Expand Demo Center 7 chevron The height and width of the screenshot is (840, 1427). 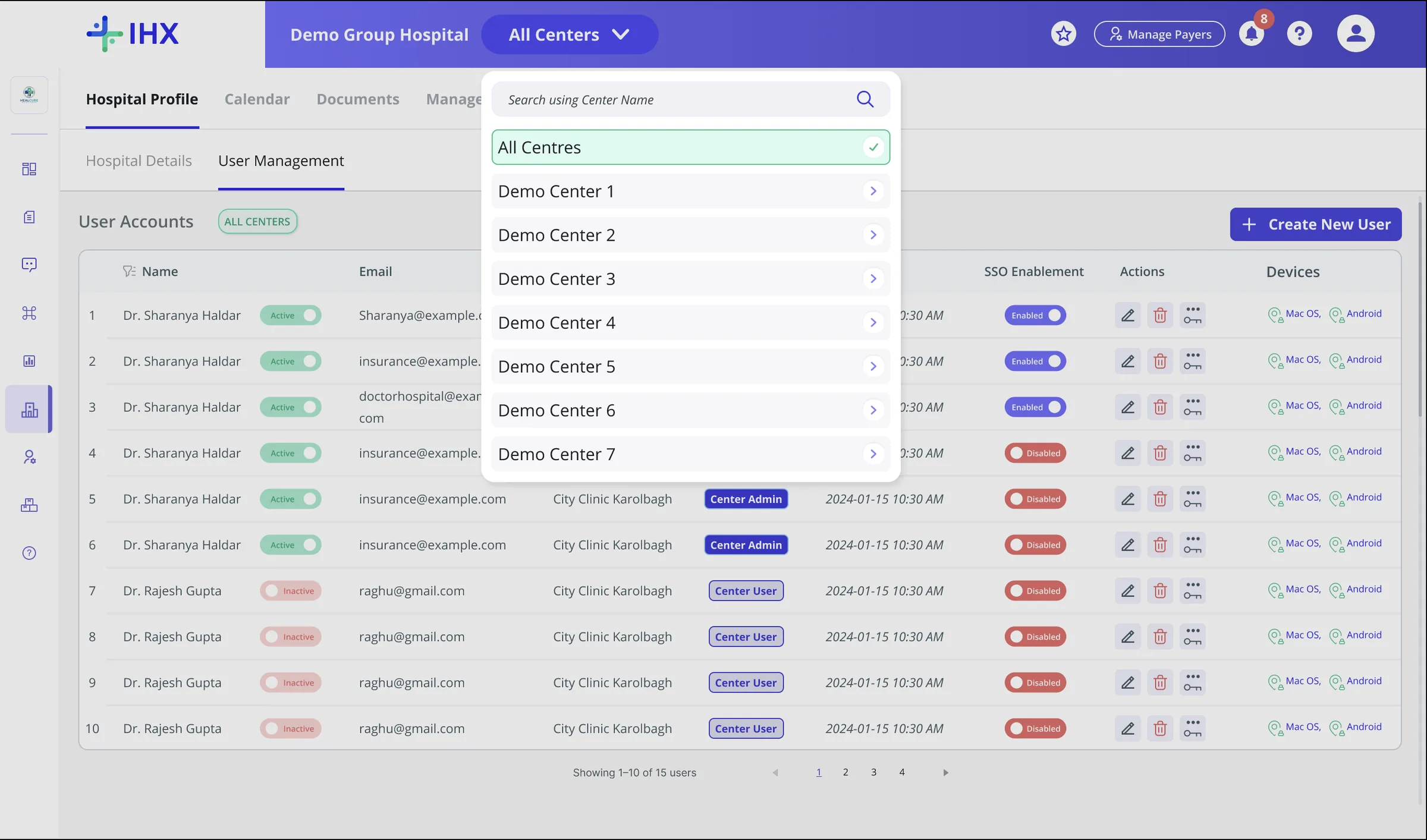(x=873, y=454)
